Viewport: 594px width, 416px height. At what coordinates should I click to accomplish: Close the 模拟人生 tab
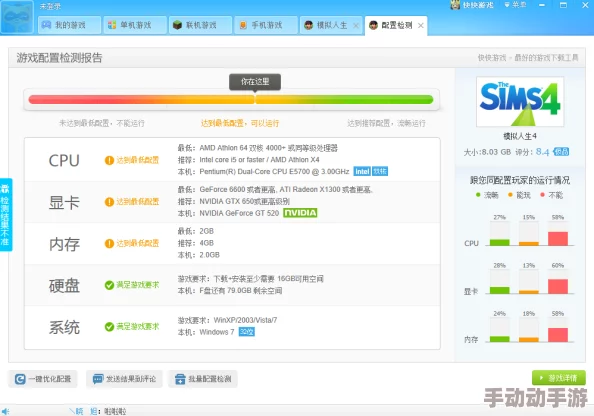click(356, 25)
